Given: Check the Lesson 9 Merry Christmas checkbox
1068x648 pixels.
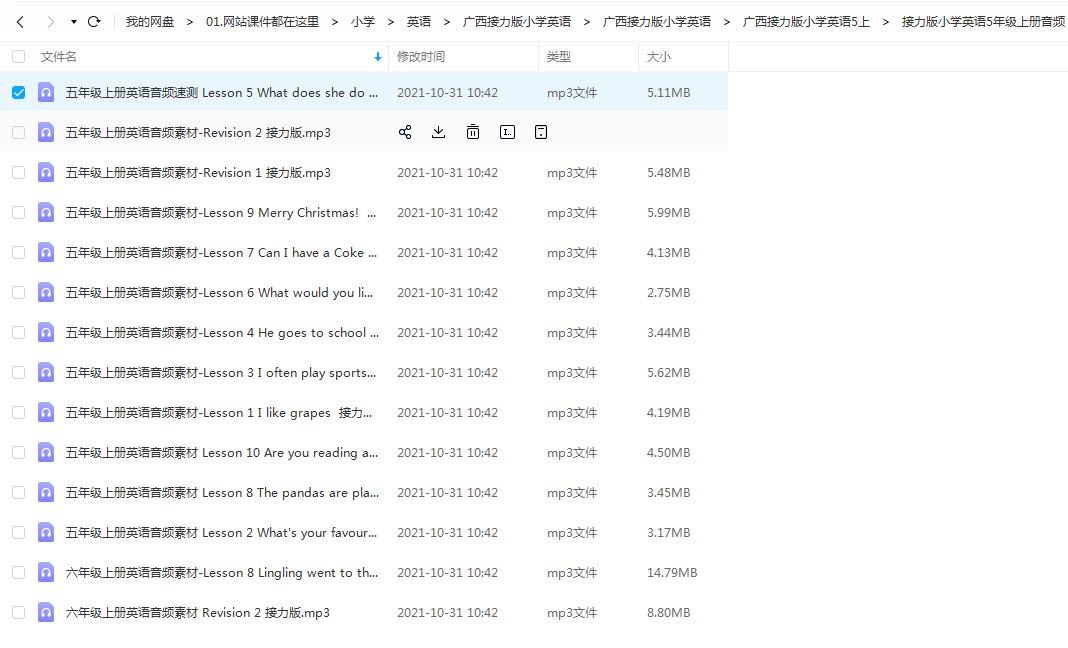Looking at the screenshot, I should point(18,213).
